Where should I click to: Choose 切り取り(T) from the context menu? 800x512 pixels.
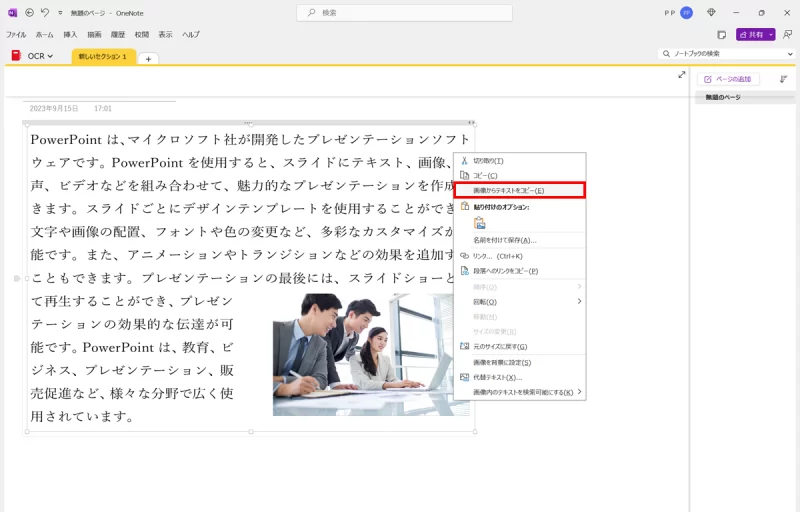519,161
